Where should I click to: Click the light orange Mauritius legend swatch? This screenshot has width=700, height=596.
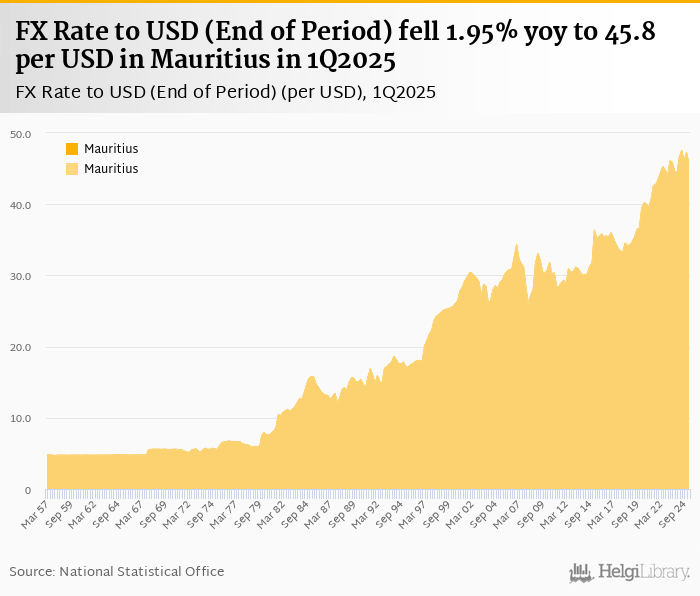(x=72, y=169)
